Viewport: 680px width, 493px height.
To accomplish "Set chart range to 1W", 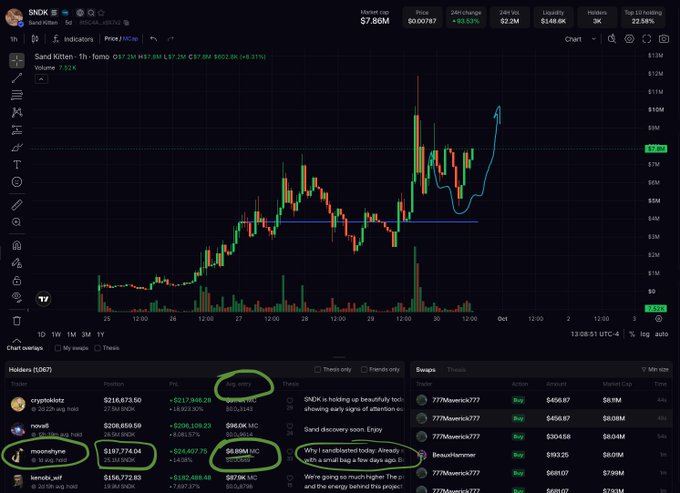I will (56, 334).
